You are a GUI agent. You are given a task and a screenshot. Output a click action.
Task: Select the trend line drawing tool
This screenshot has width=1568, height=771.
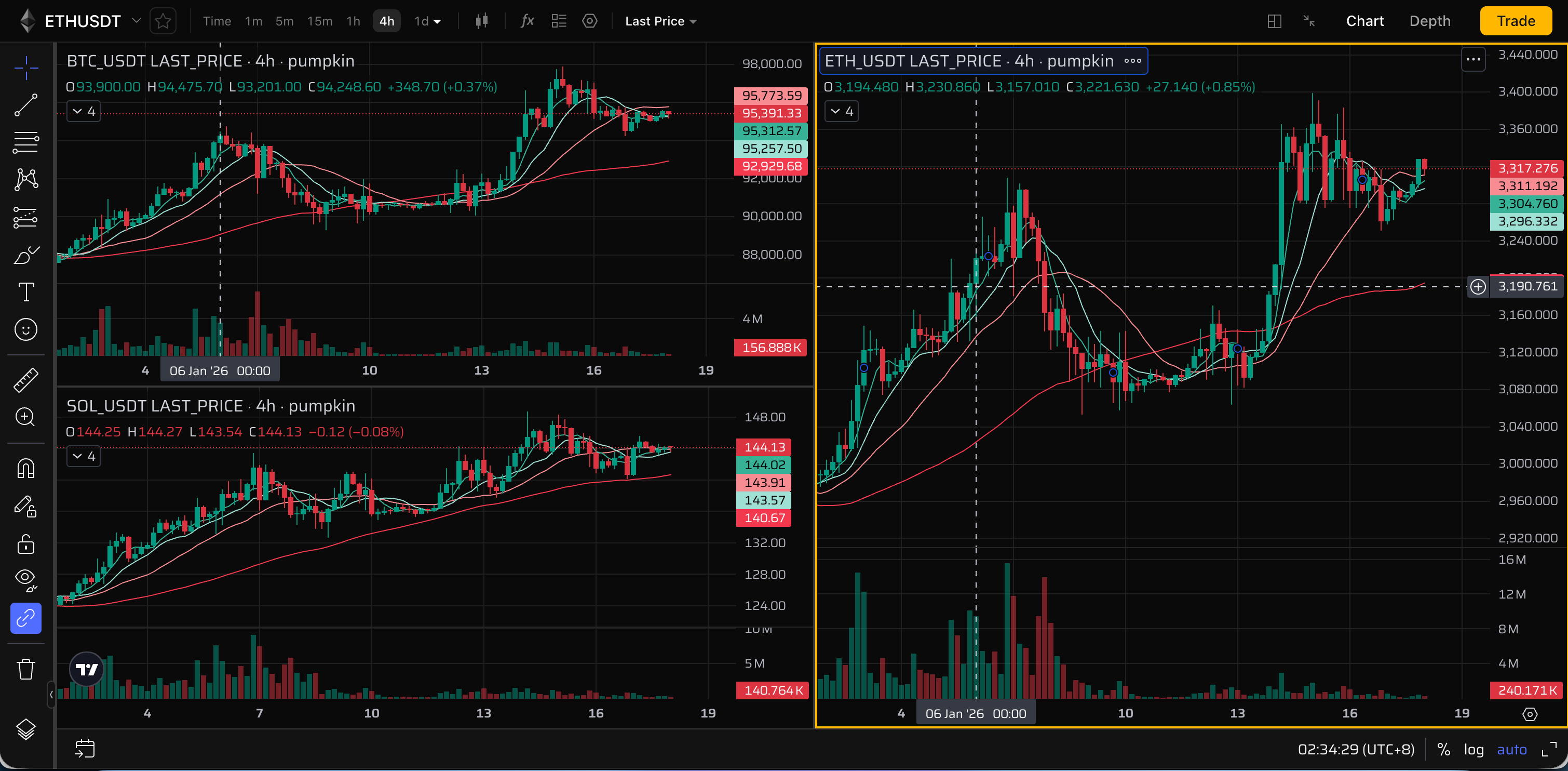[x=25, y=105]
